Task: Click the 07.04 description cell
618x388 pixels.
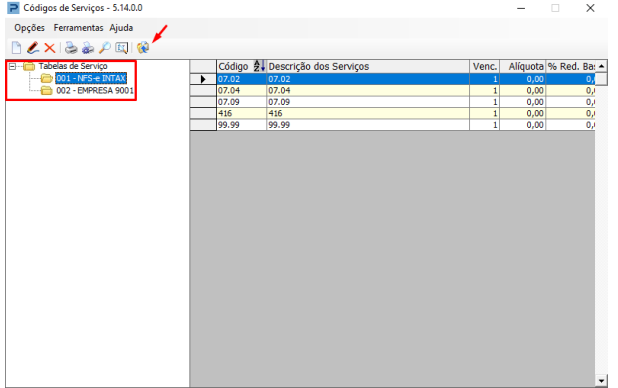Action: [368, 91]
